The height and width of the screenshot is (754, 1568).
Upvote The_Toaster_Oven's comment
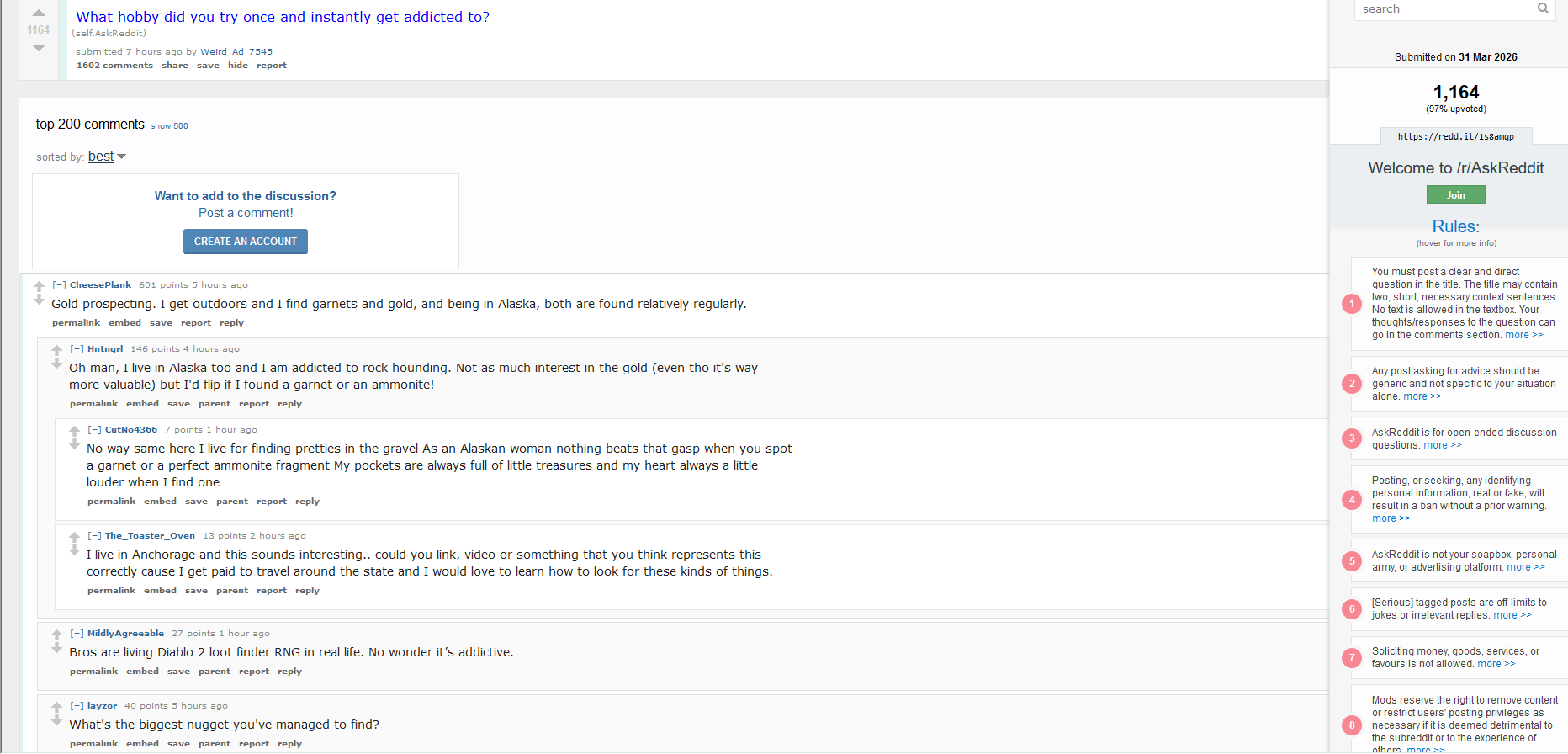tap(74, 537)
